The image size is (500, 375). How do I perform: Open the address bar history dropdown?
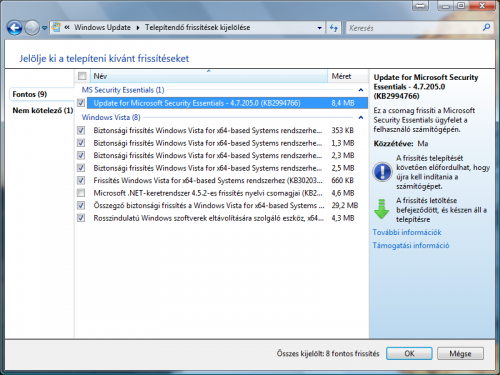click(319, 28)
